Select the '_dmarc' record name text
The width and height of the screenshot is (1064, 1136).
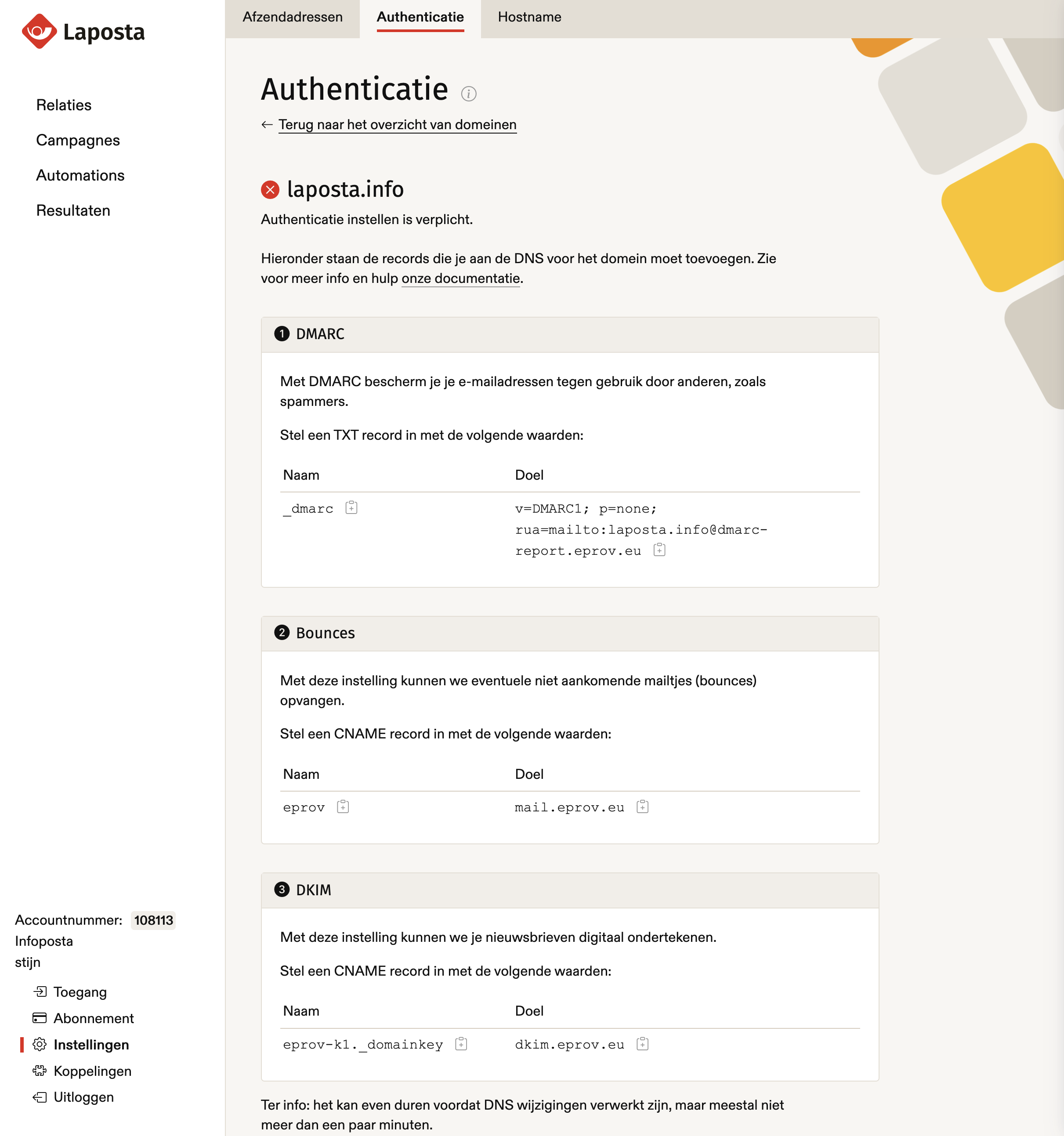(308, 509)
